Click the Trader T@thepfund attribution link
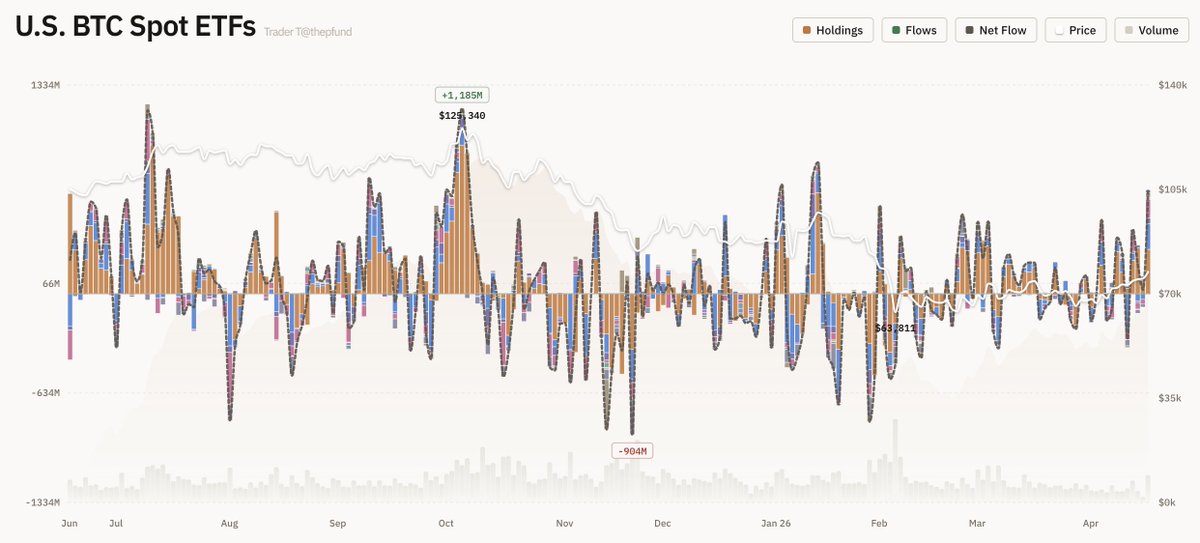The height and width of the screenshot is (543, 1200). point(308,32)
